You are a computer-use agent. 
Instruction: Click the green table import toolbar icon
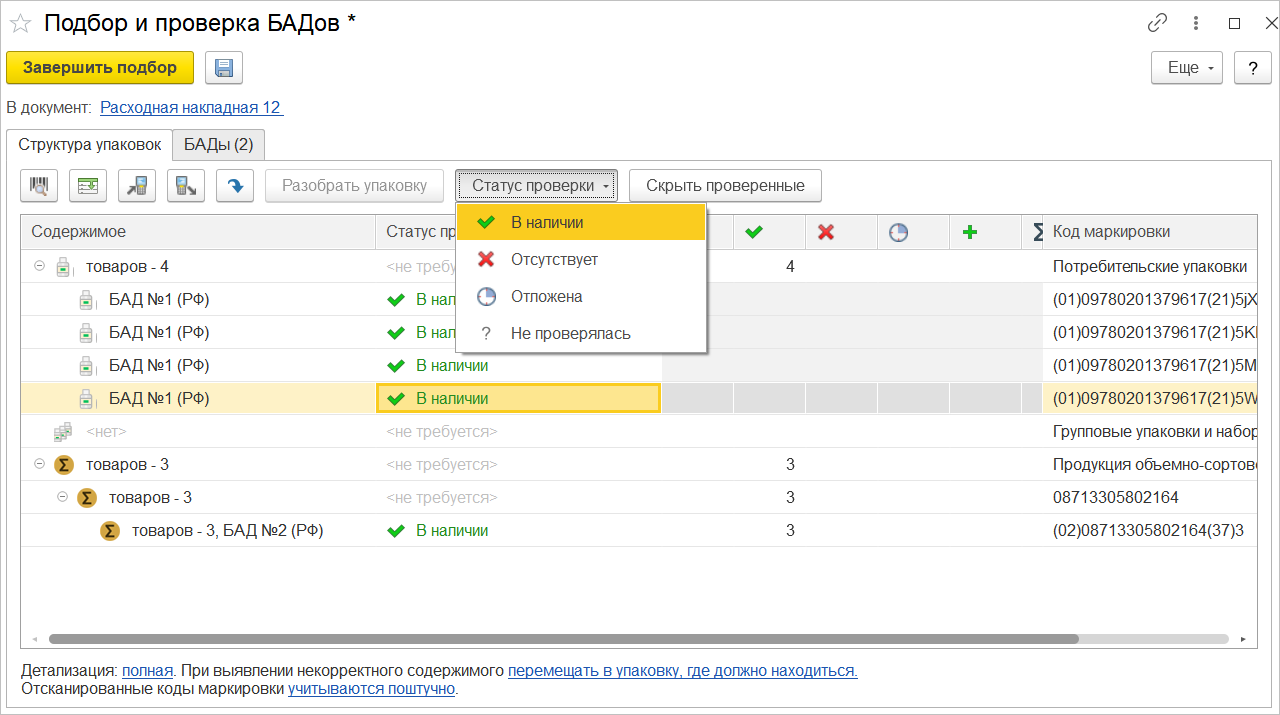pyautogui.click(x=88, y=186)
